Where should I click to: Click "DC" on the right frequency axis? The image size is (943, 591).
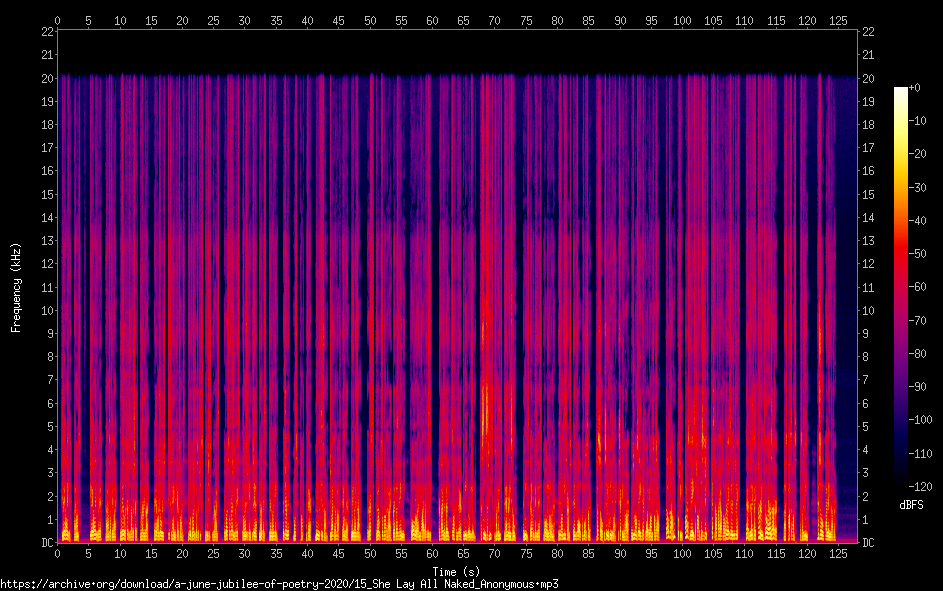click(x=868, y=543)
